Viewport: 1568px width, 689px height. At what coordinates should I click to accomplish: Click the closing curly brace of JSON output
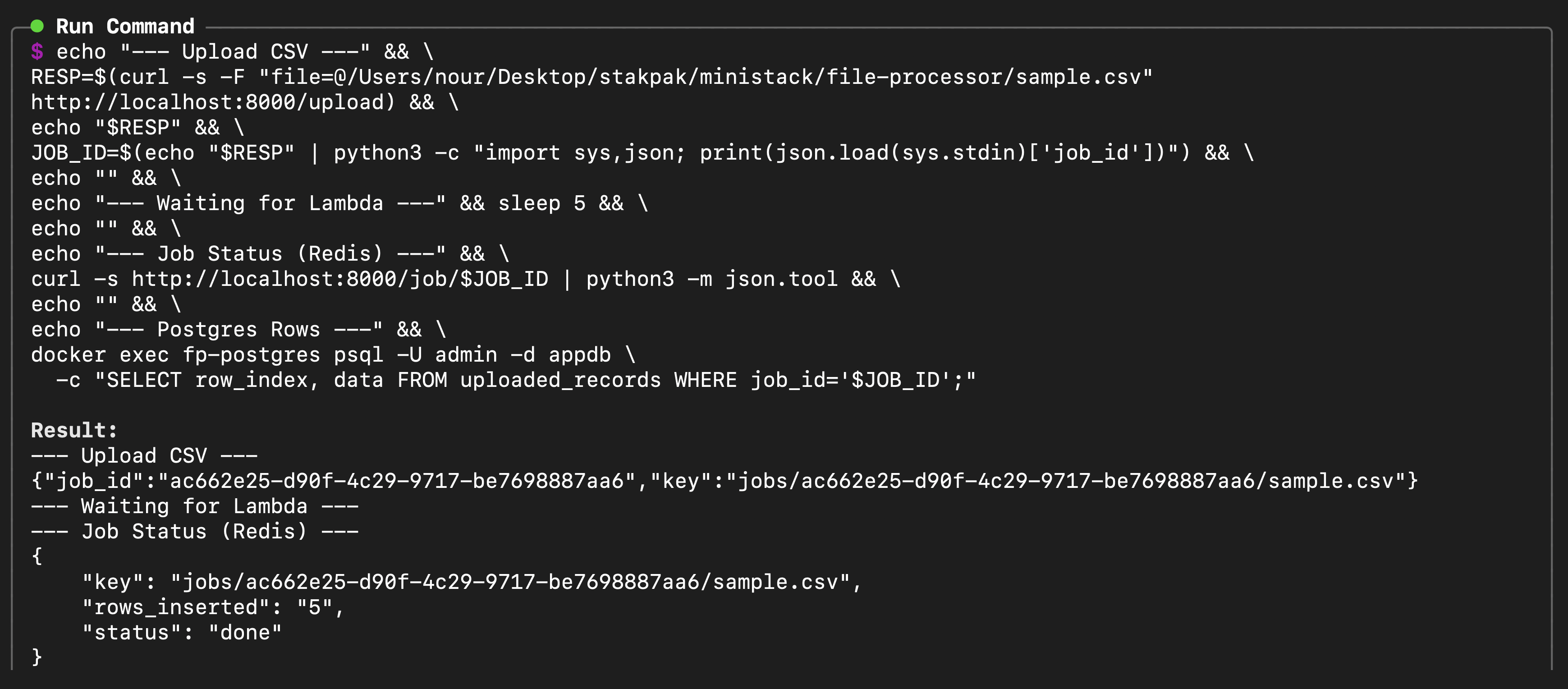click(x=37, y=657)
